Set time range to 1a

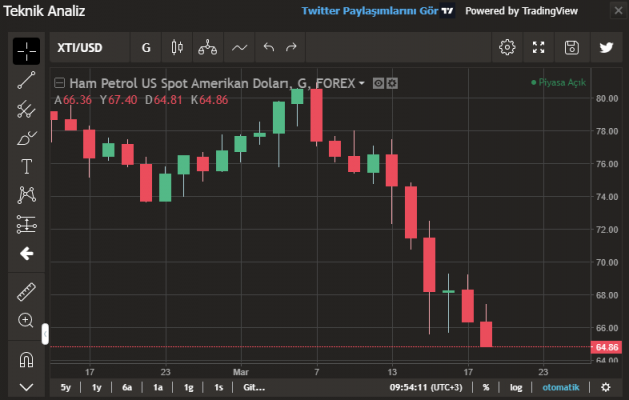158,388
